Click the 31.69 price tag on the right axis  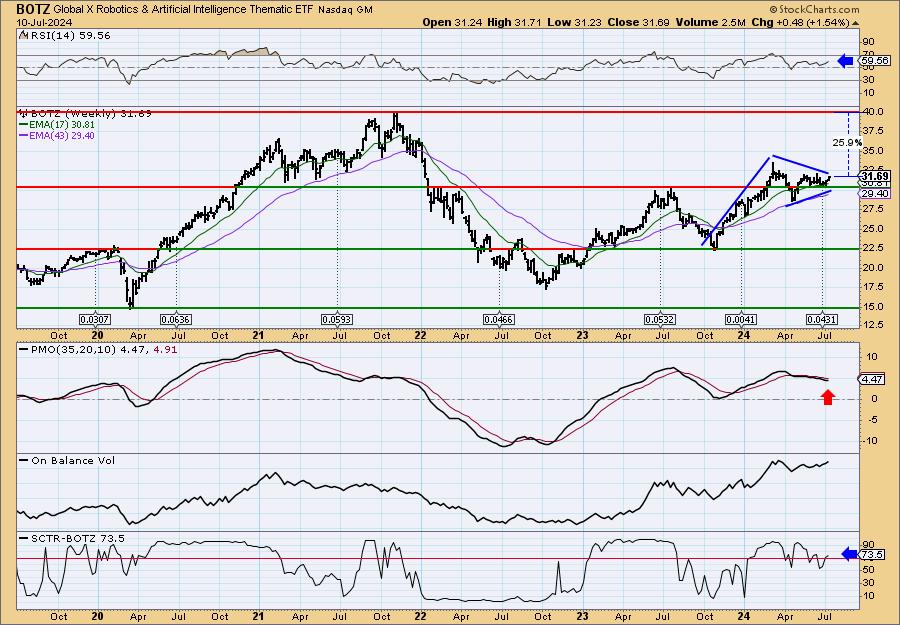(x=875, y=176)
